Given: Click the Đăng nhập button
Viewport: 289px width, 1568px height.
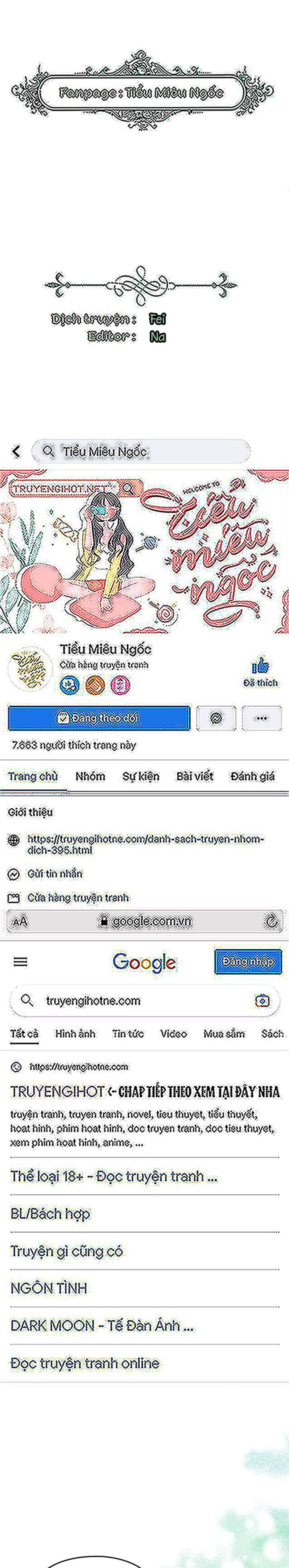Looking at the screenshot, I should click(x=248, y=962).
